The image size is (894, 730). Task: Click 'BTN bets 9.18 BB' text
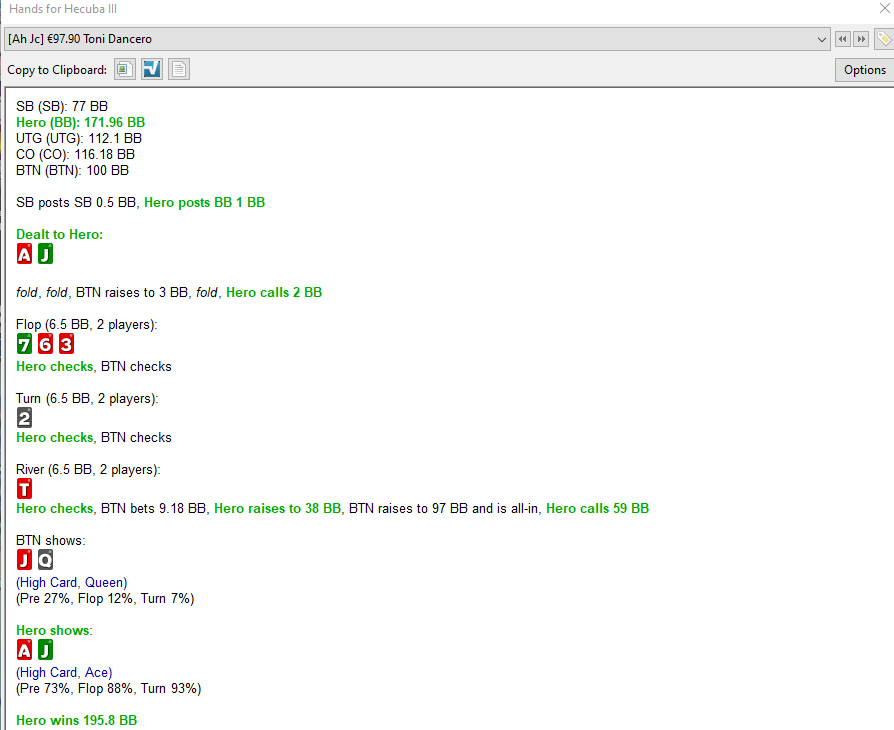click(x=154, y=508)
